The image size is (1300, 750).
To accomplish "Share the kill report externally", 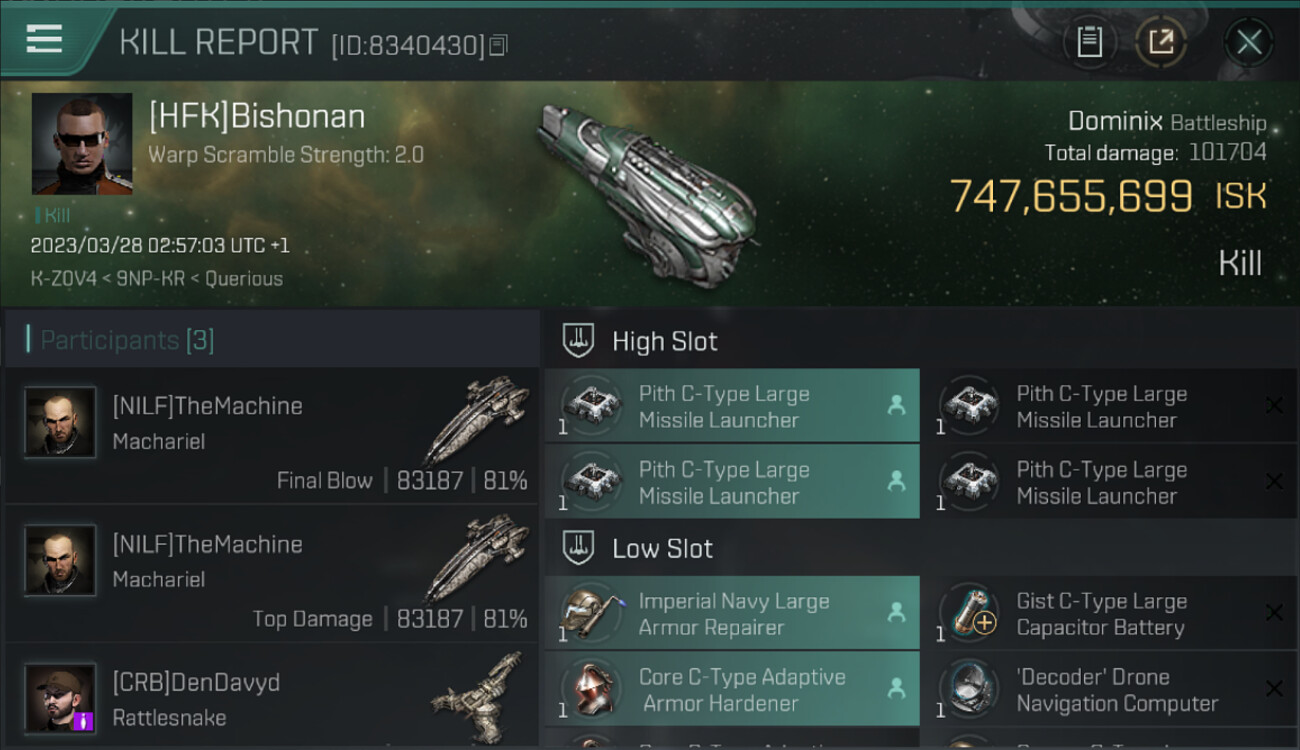I will 1161,42.
